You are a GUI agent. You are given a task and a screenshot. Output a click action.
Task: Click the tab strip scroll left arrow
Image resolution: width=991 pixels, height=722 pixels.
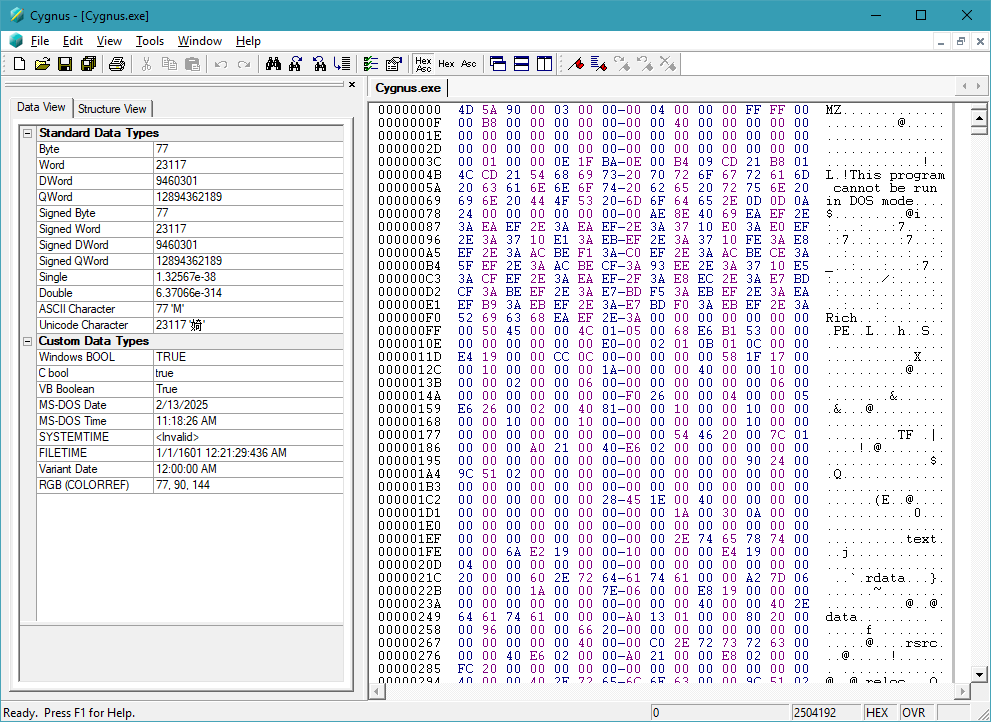[x=964, y=86]
